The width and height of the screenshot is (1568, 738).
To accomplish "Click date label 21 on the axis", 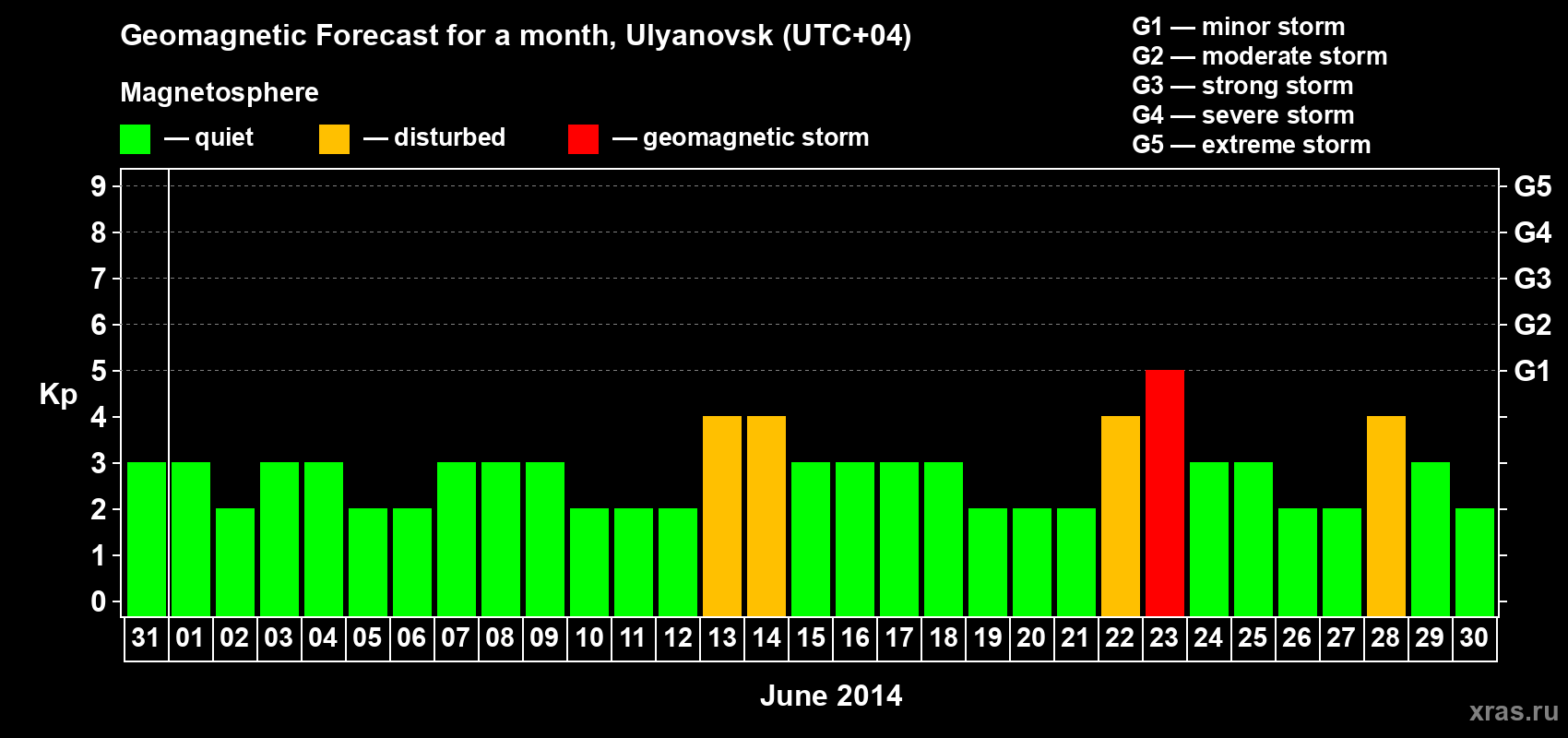I will tap(1075, 637).
